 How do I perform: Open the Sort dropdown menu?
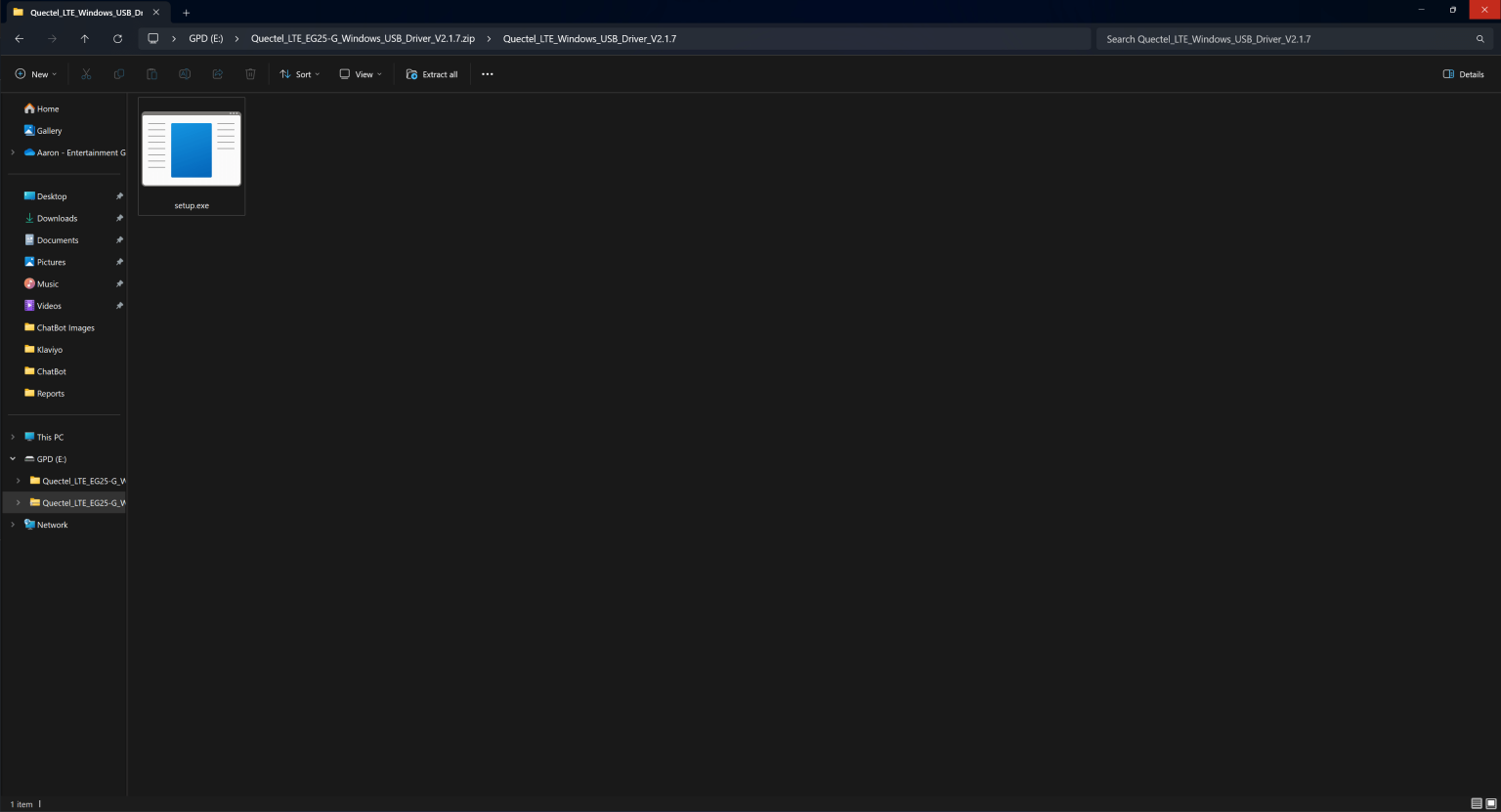[299, 74]
